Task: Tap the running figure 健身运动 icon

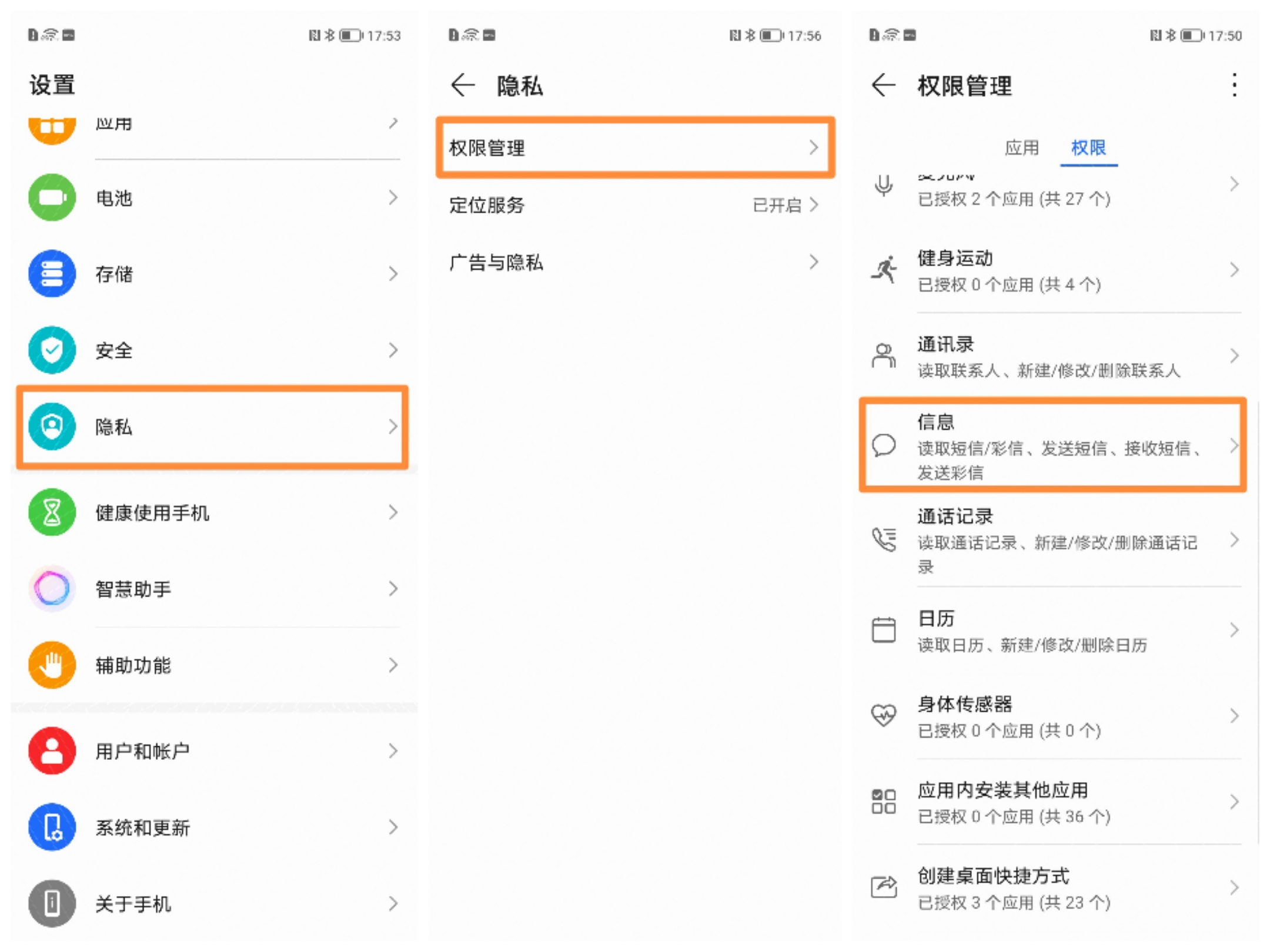Action: pos(884,270)
